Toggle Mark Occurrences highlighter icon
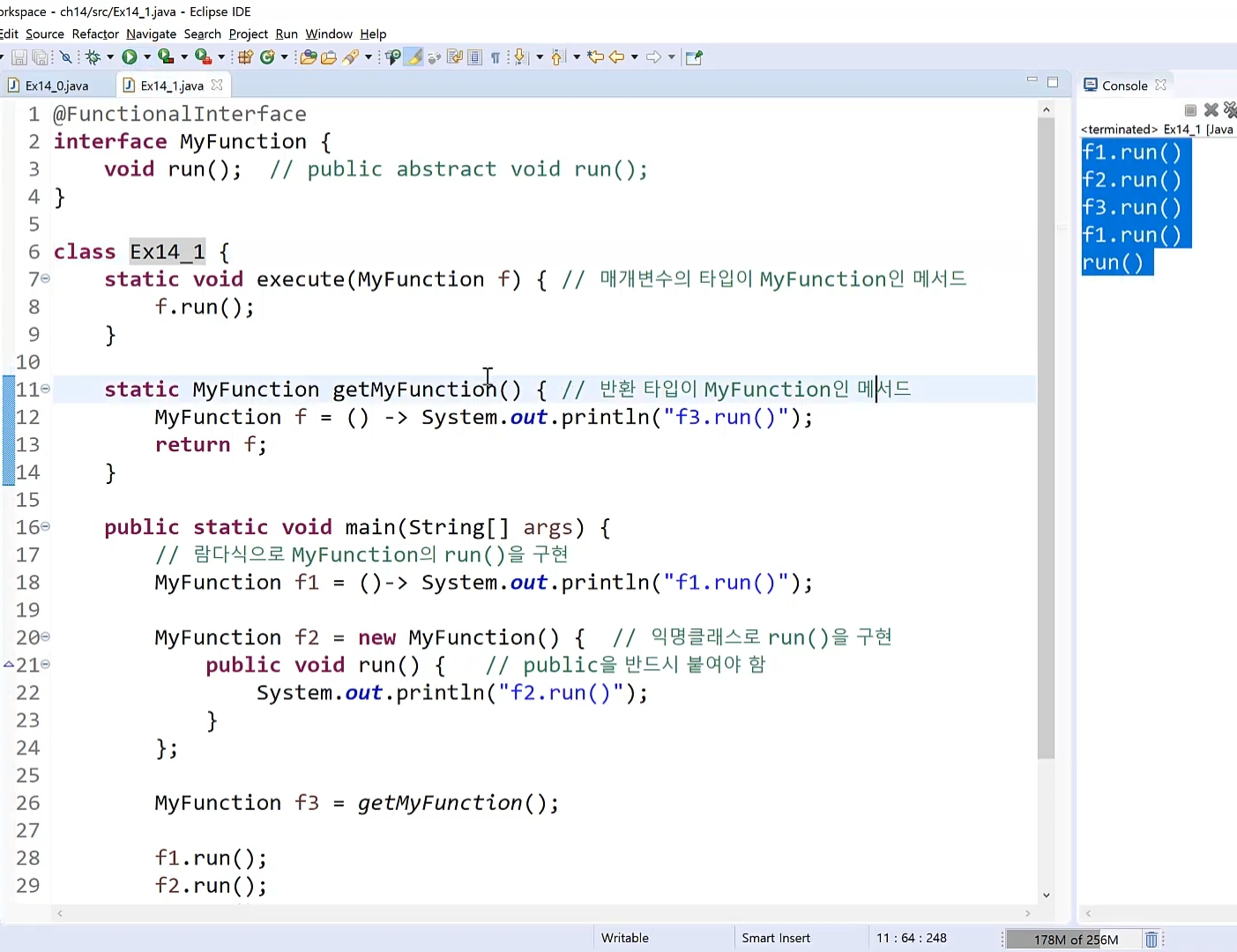The height and width of the screenshot is (952, 1237). 414,57
